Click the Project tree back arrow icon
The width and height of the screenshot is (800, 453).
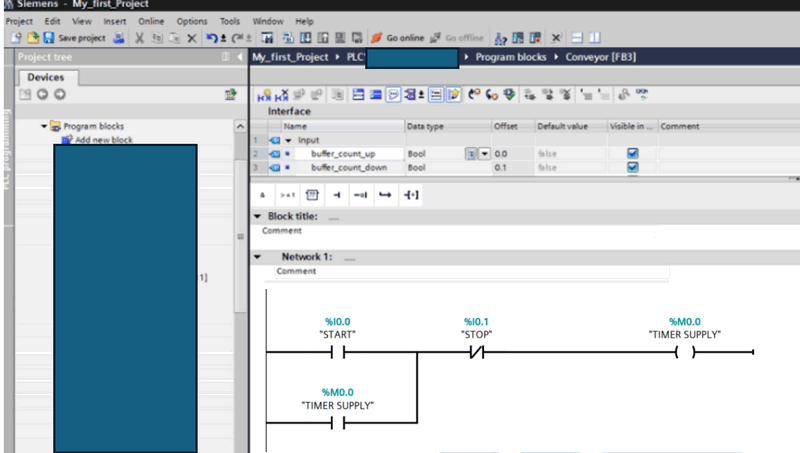tap(42, 94)
